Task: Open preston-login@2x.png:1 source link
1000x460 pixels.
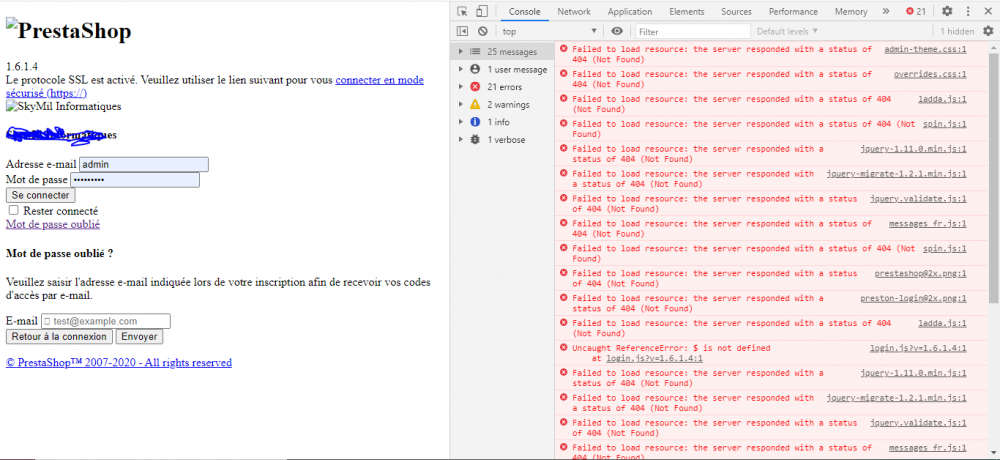Action: coord(913,298)
